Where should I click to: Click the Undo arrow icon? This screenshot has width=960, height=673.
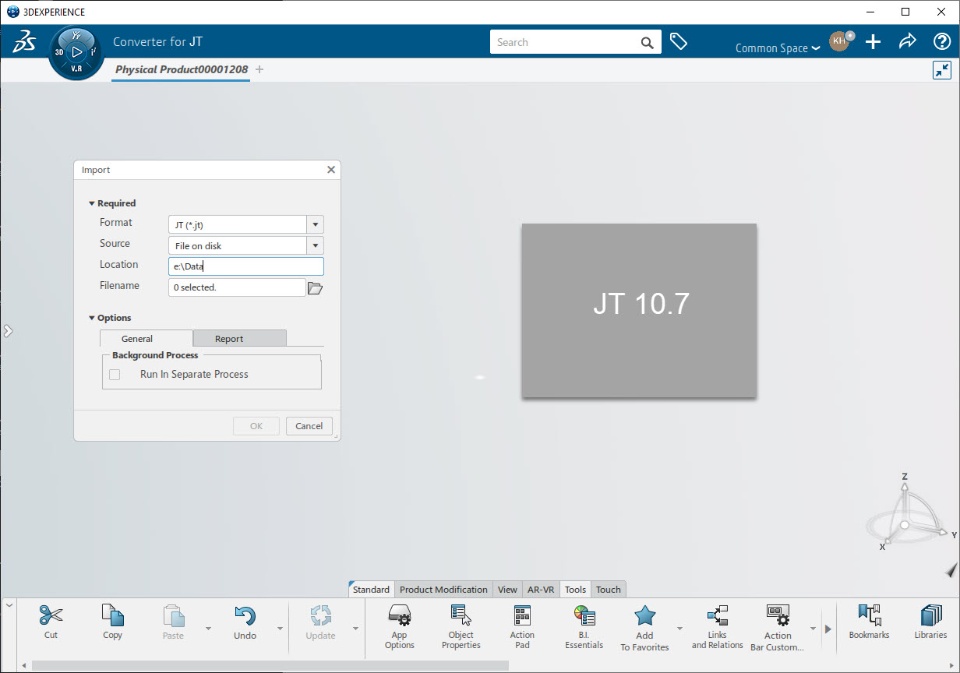pos(245,615)
